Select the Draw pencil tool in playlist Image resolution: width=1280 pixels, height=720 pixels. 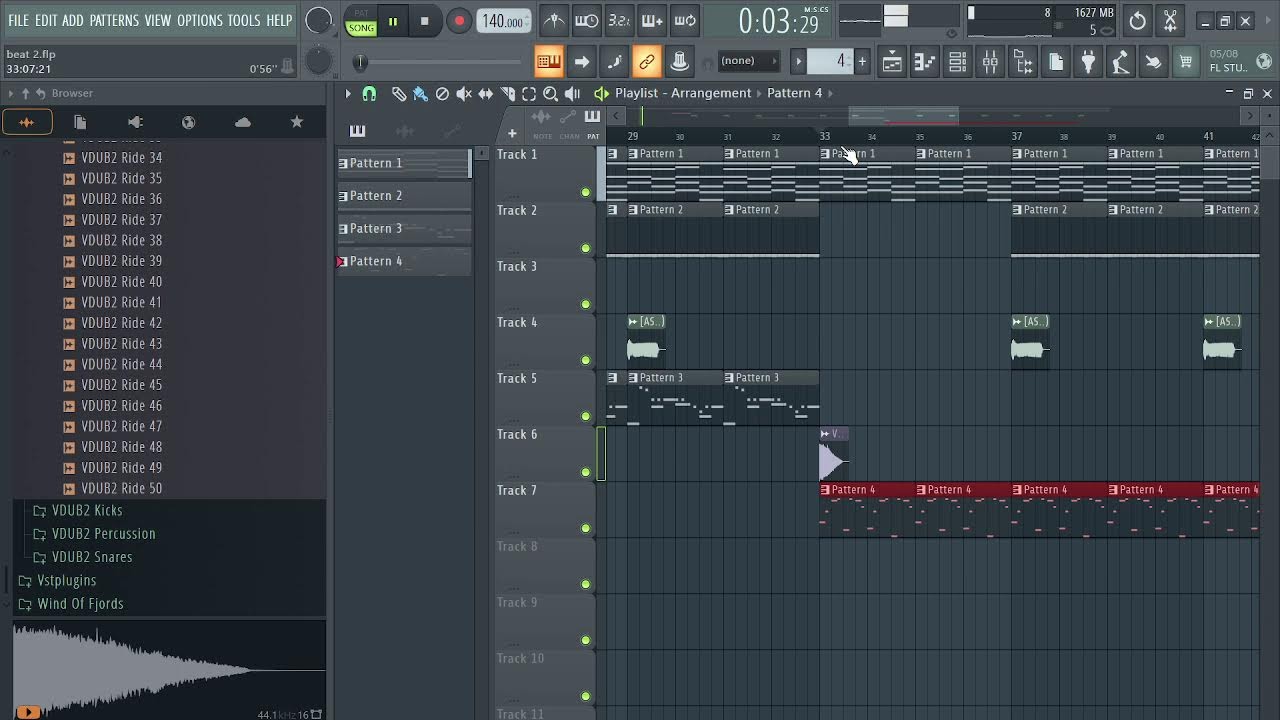coord(399,93)
